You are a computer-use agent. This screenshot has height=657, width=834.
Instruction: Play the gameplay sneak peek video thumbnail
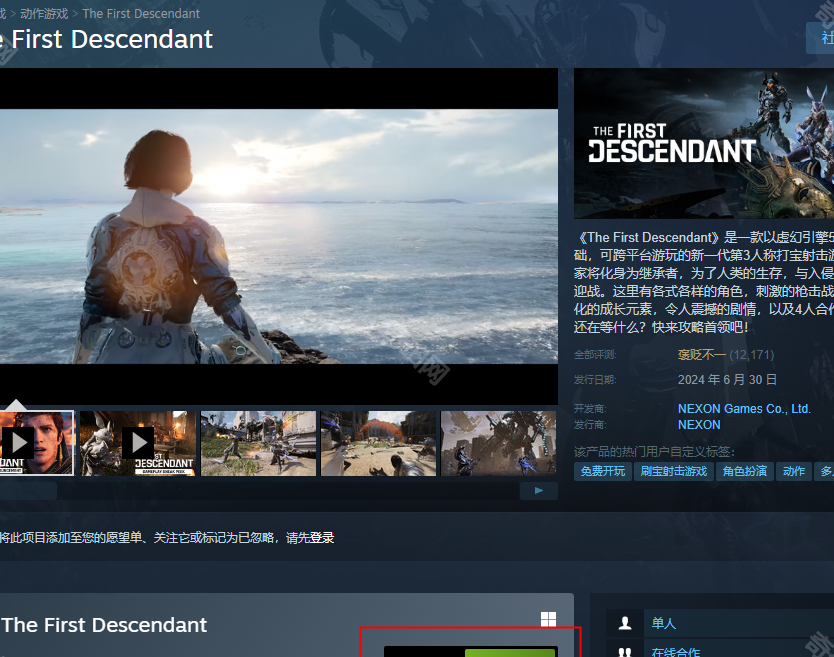pyautogui.click(x=138, y=443)
